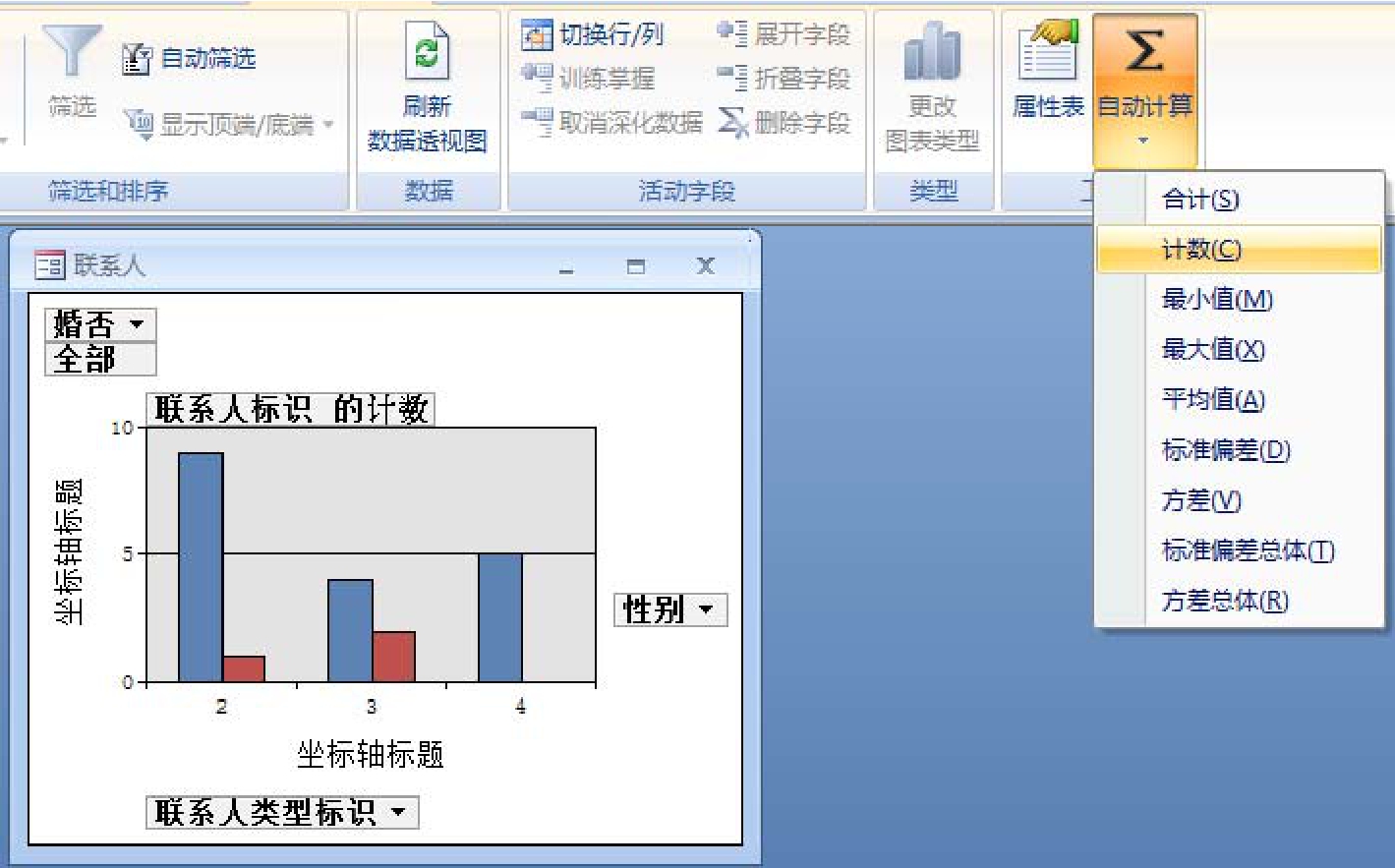Click the 刷新数据透视图 refresh icon
This screenshot has width=1395, height=868.
pos(427,52)
